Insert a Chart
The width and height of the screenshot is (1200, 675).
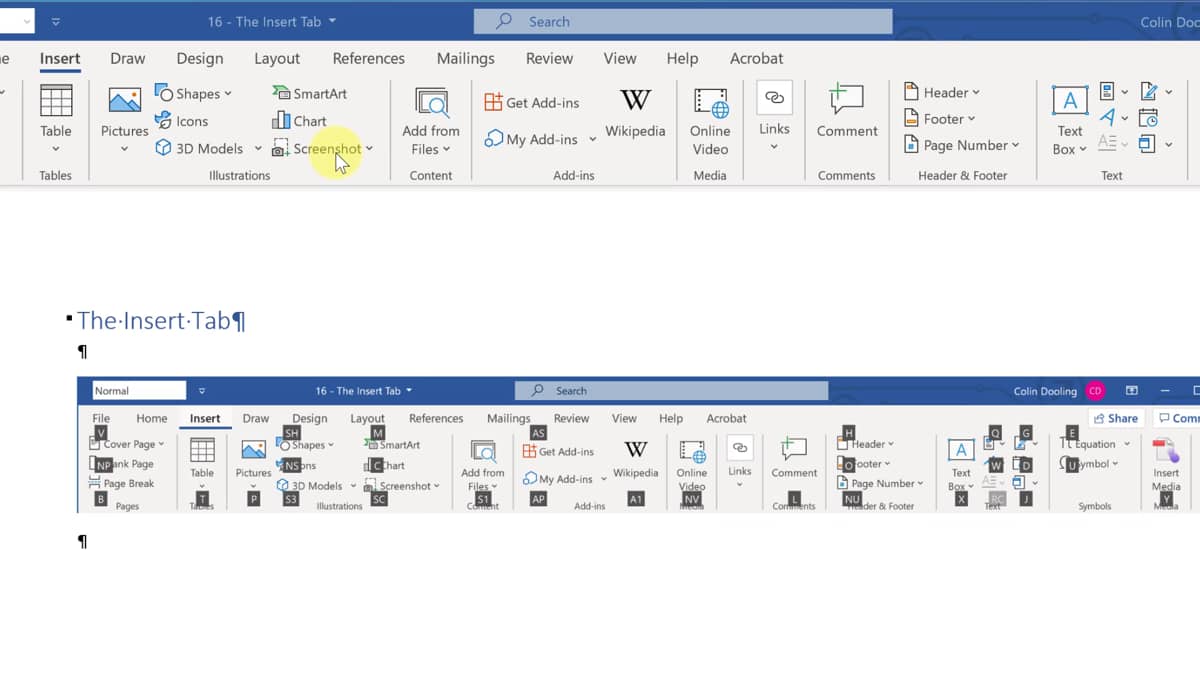(x=299, y=121)
